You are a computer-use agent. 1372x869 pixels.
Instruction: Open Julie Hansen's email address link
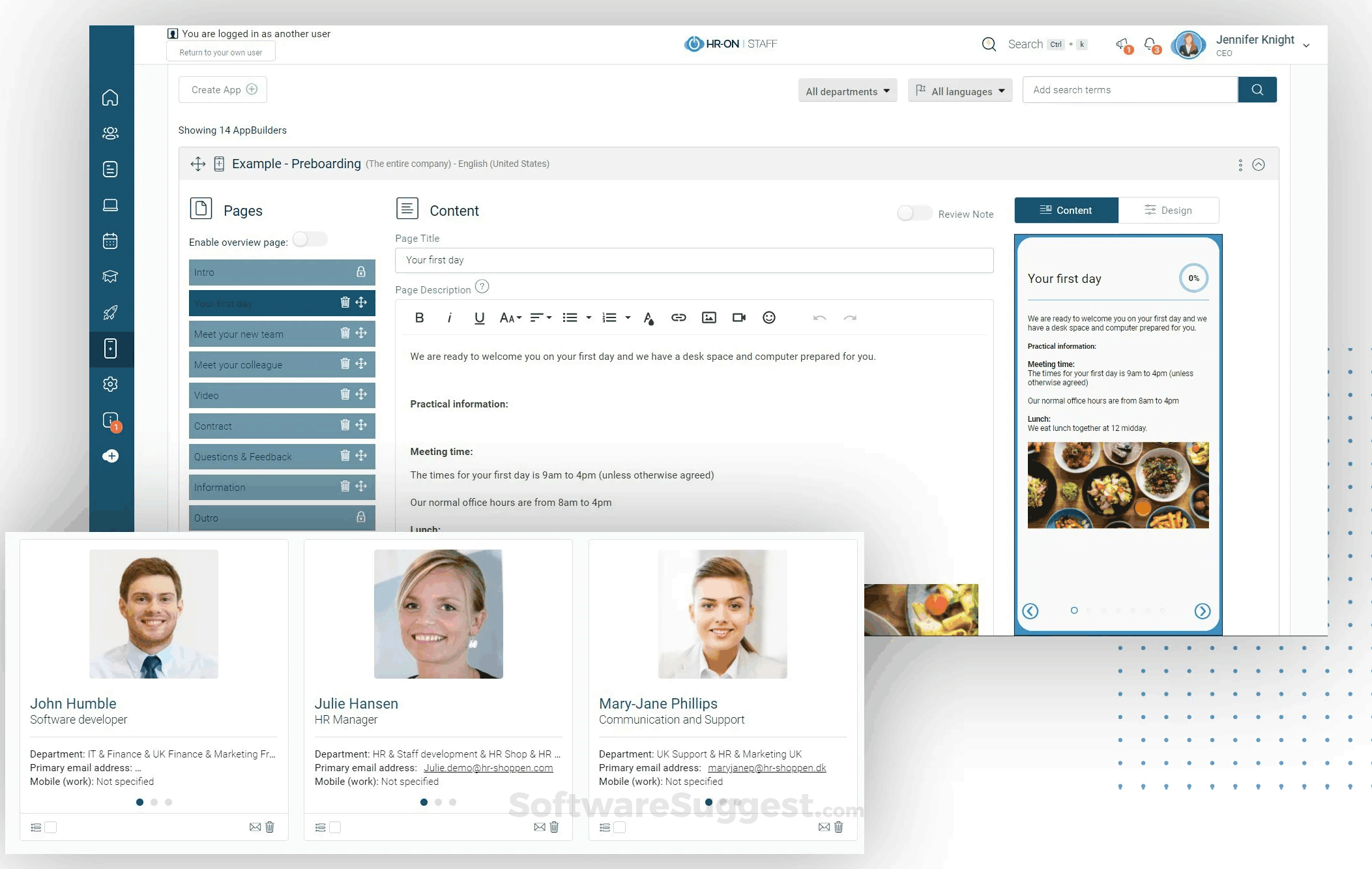click(488, 767)
